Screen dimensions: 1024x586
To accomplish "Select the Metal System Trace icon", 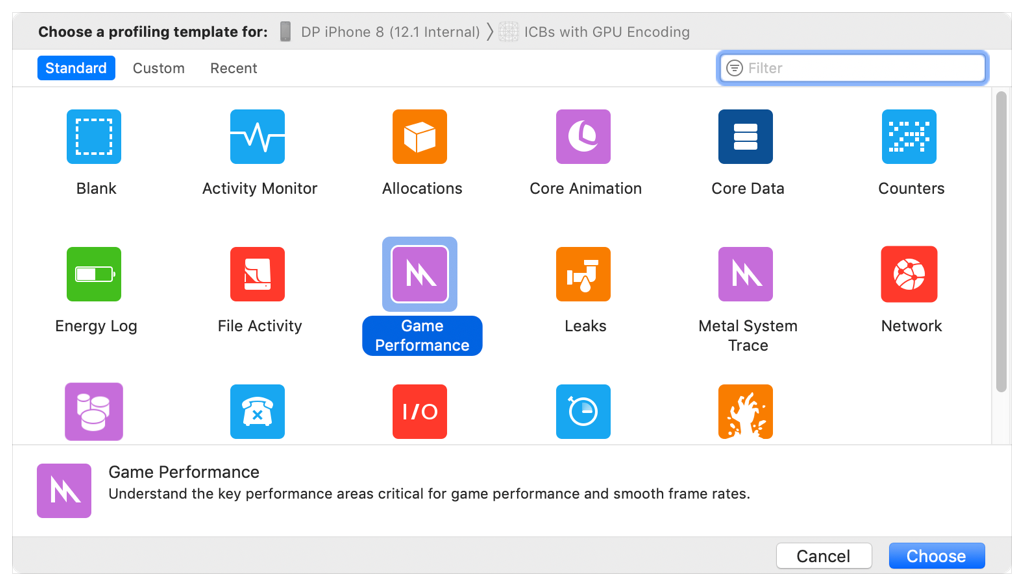I will coord(746,274).
